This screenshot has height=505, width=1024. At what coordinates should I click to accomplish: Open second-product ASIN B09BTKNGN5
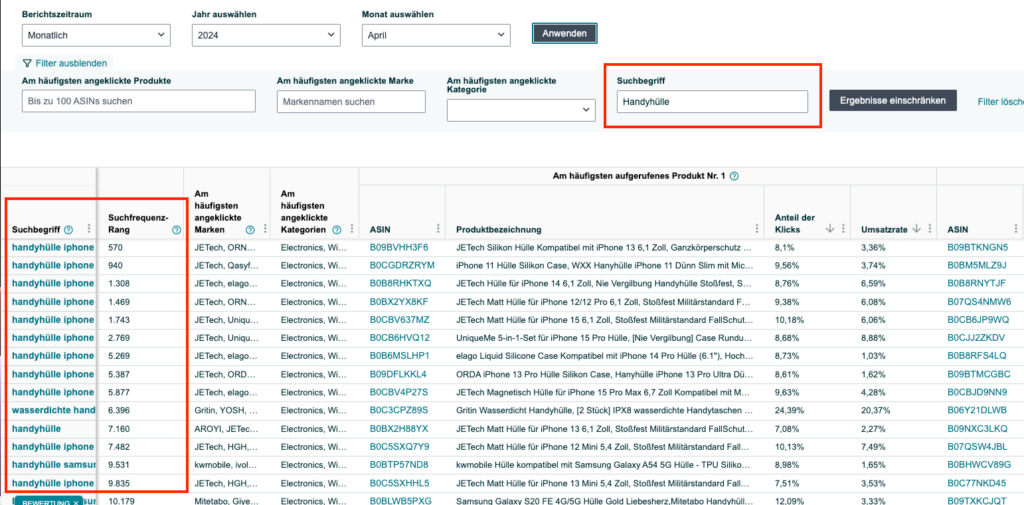point(978,248)
